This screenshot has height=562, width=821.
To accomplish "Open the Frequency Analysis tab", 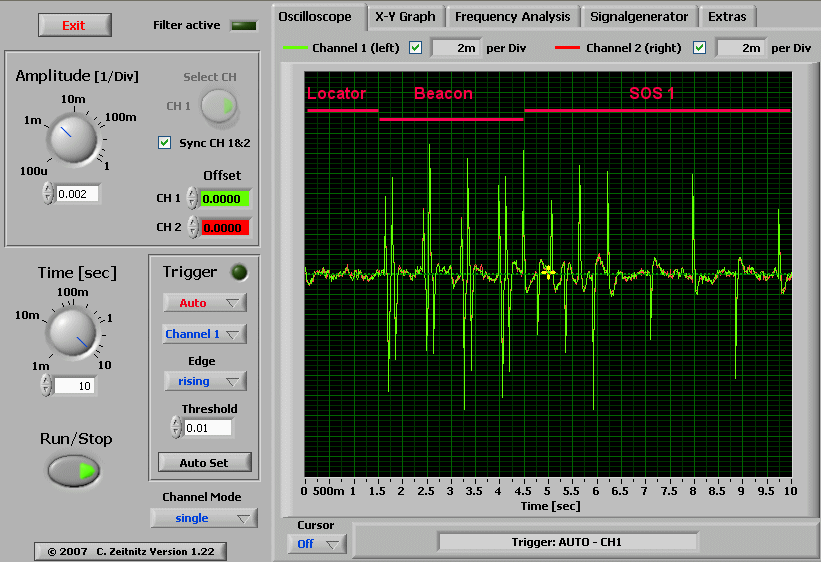I will [512, 17].
